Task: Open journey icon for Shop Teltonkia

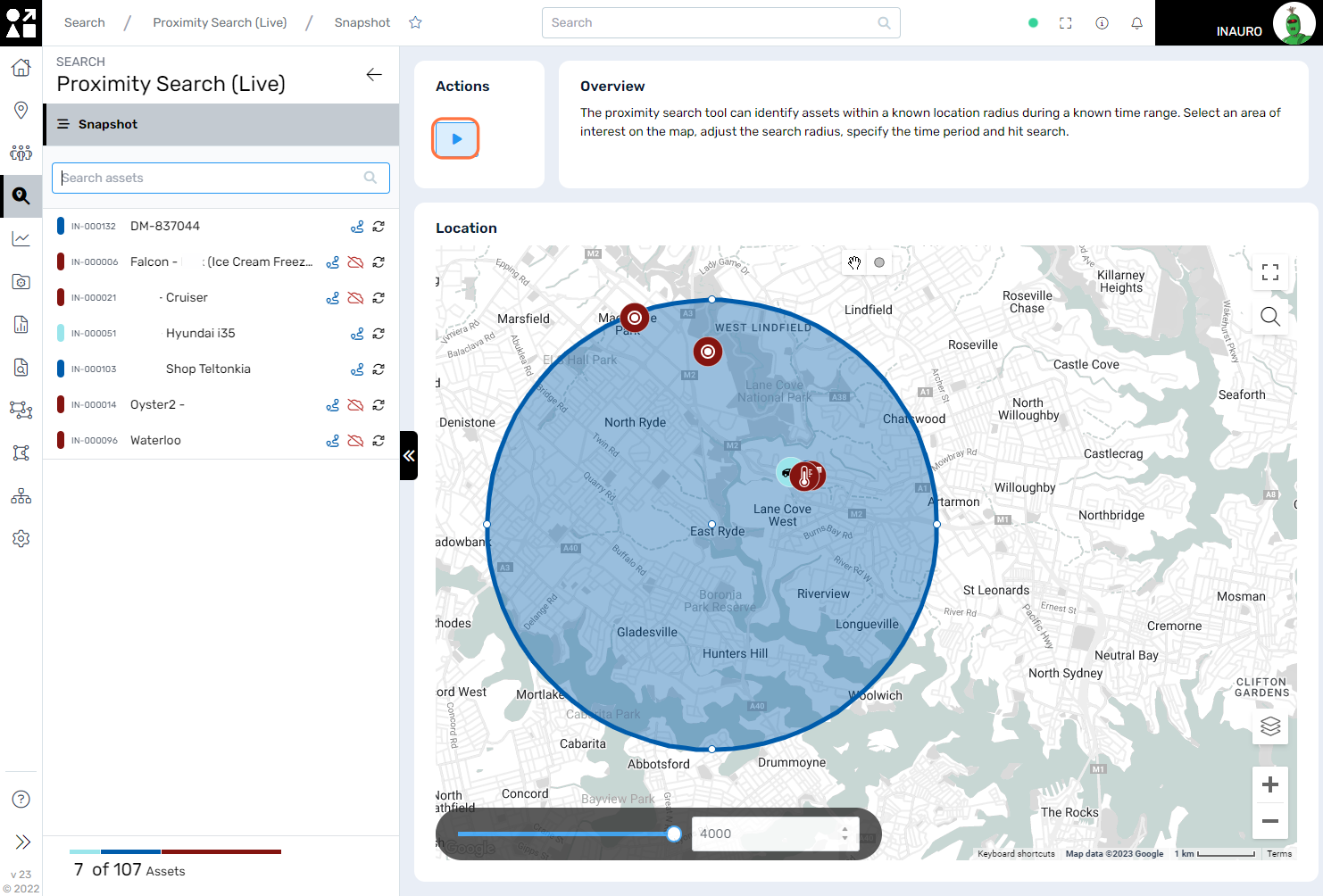Action: pyautogui.click(x=357, y=369)
